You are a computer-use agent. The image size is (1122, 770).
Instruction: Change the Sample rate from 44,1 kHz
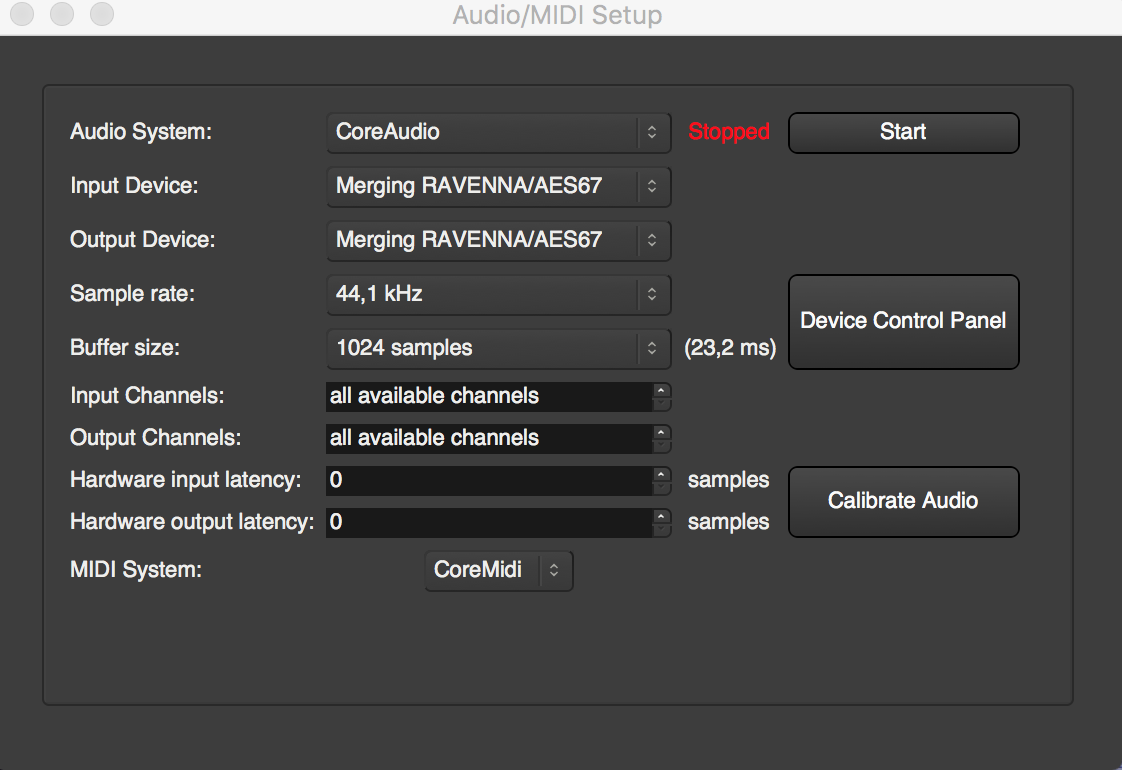[498, 294]
